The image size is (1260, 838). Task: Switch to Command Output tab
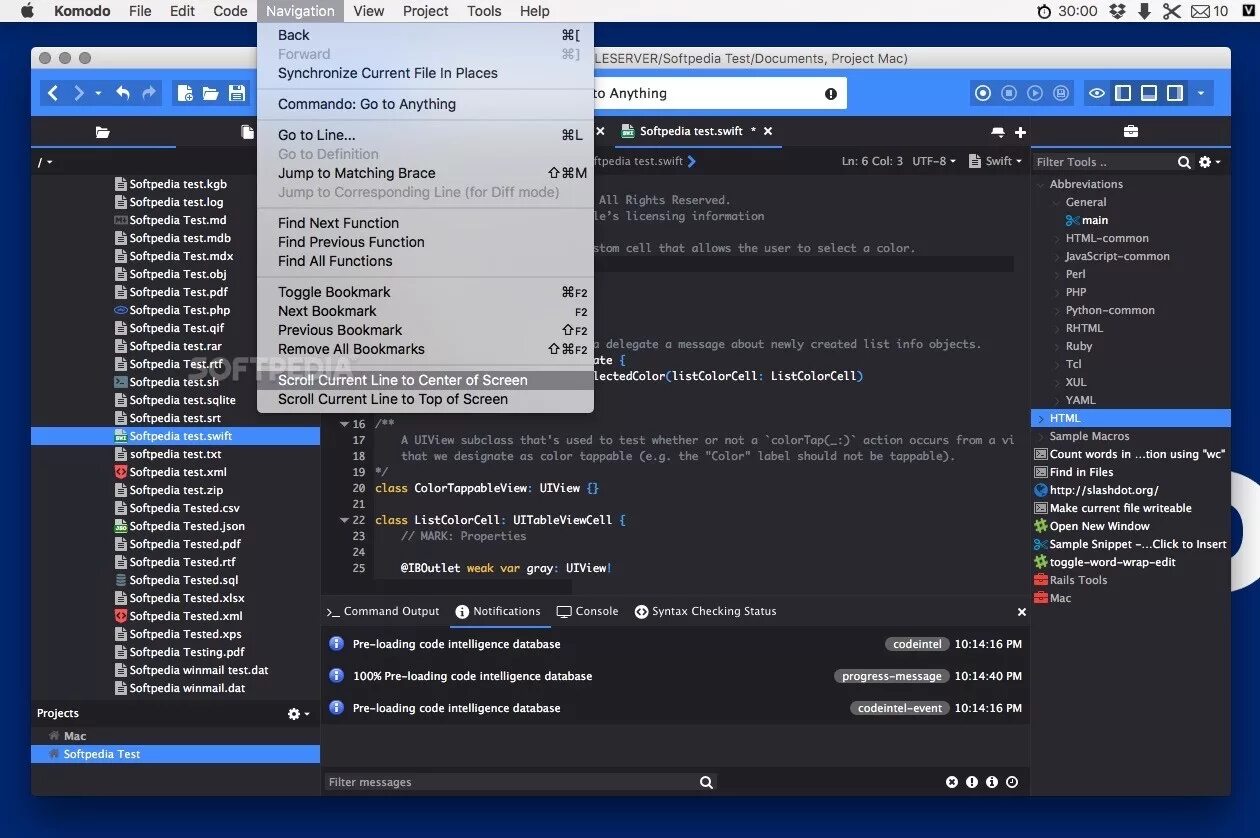[x=383, y=612]
